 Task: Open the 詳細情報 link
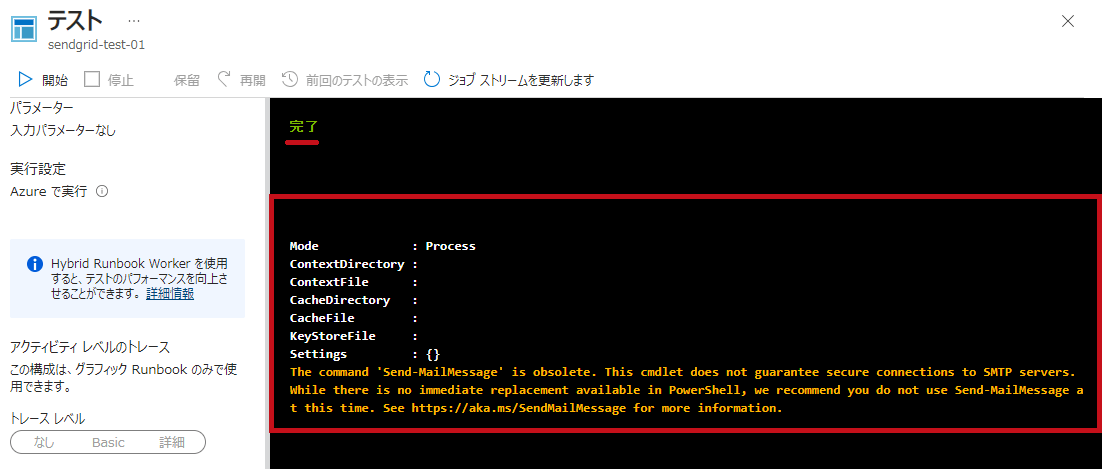pyautogui.click(x=170, y=294)
